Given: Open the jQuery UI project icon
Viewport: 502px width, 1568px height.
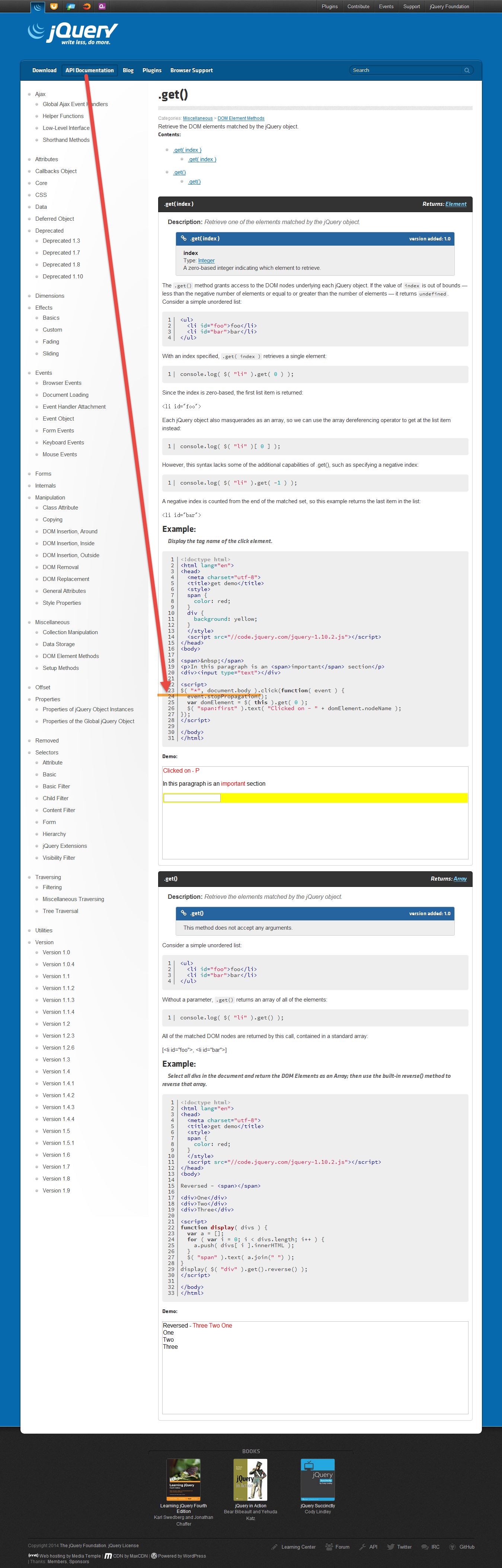Looking at the screenshot, I should [x=54, y=7].
